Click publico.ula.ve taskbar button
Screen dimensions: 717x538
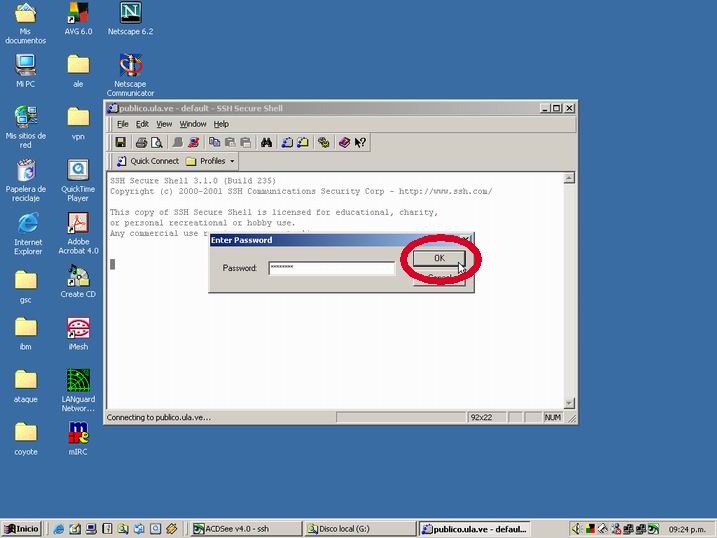tap(475, 529)
